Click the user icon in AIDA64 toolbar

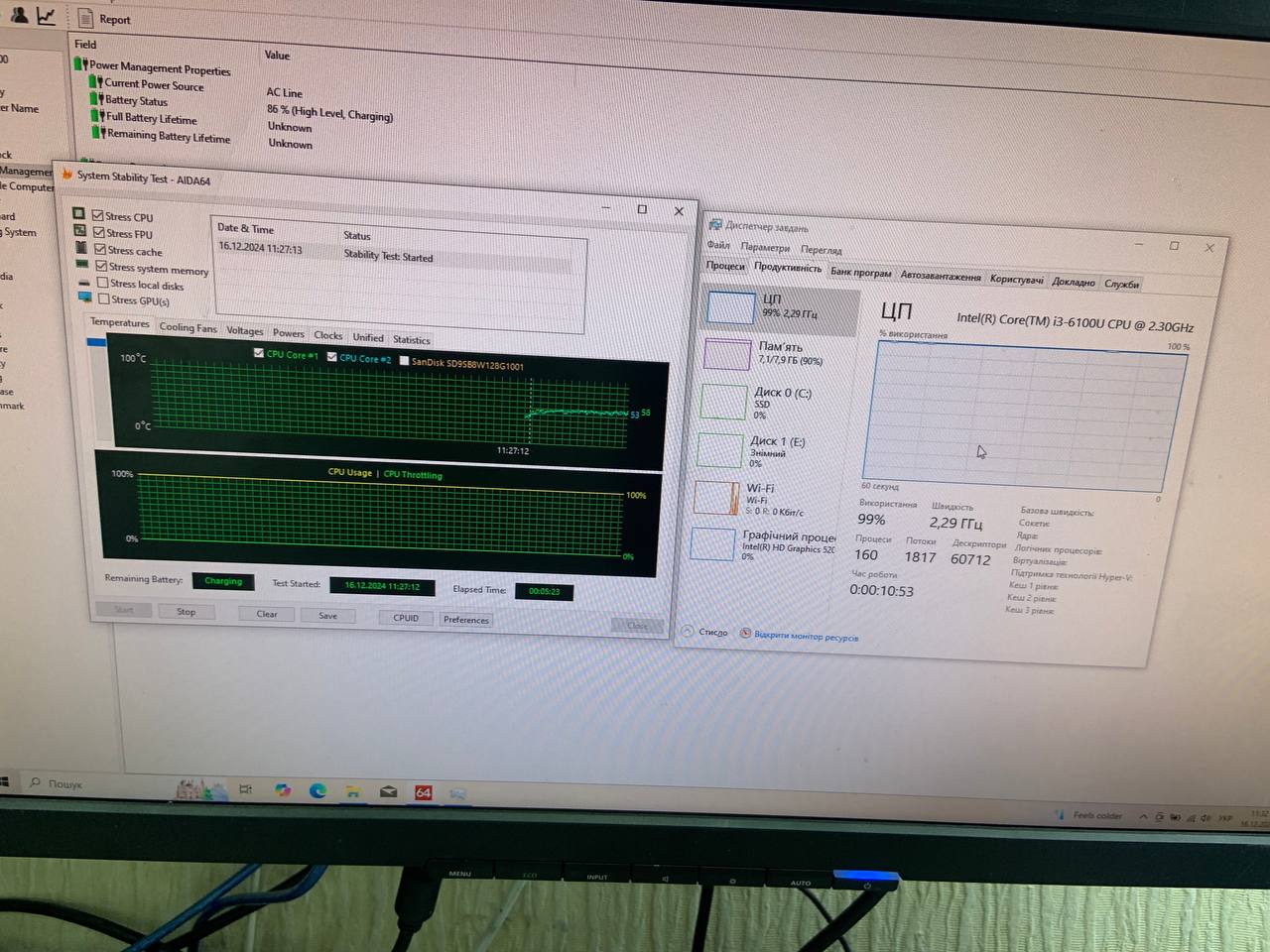(19, 14)
